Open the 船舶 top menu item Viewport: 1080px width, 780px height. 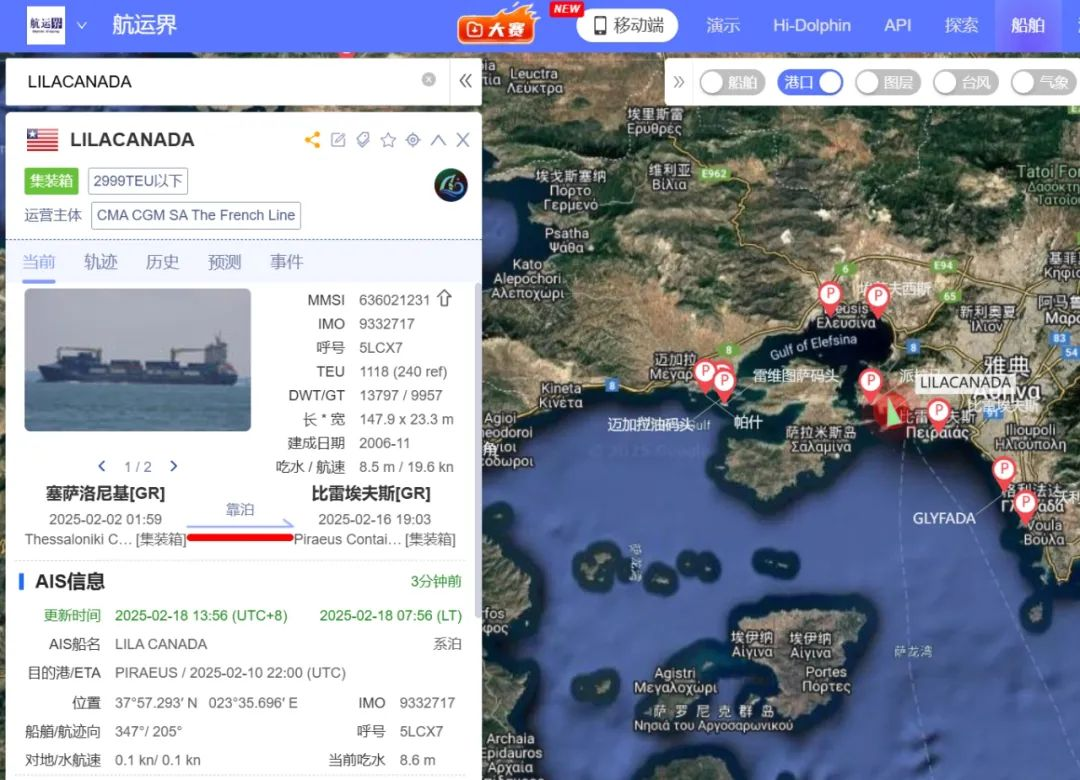click(1028, 25)
